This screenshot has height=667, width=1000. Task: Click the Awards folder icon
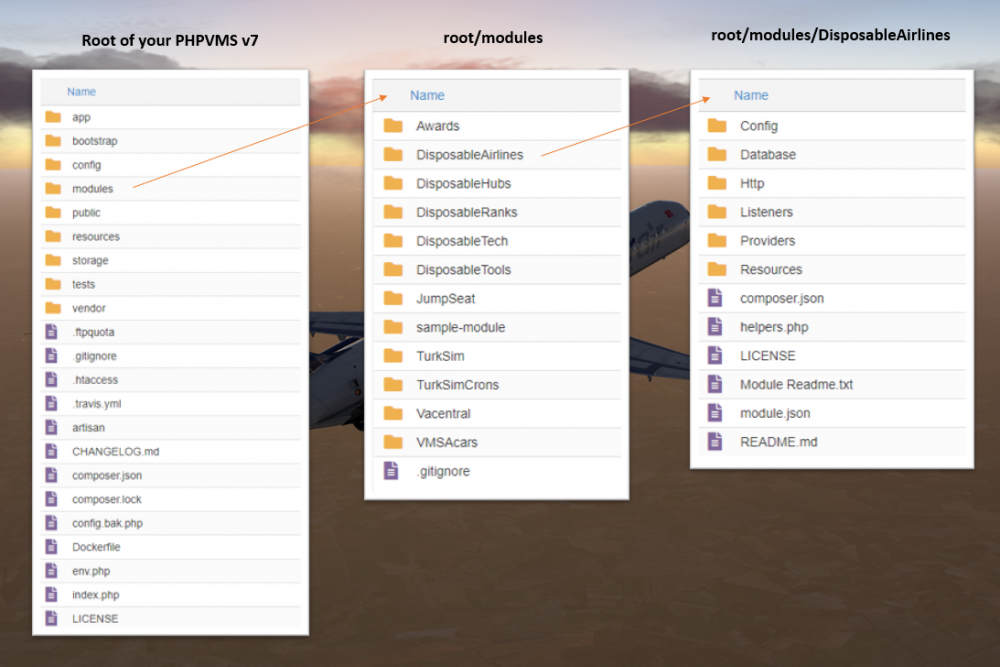click(394, 126)
